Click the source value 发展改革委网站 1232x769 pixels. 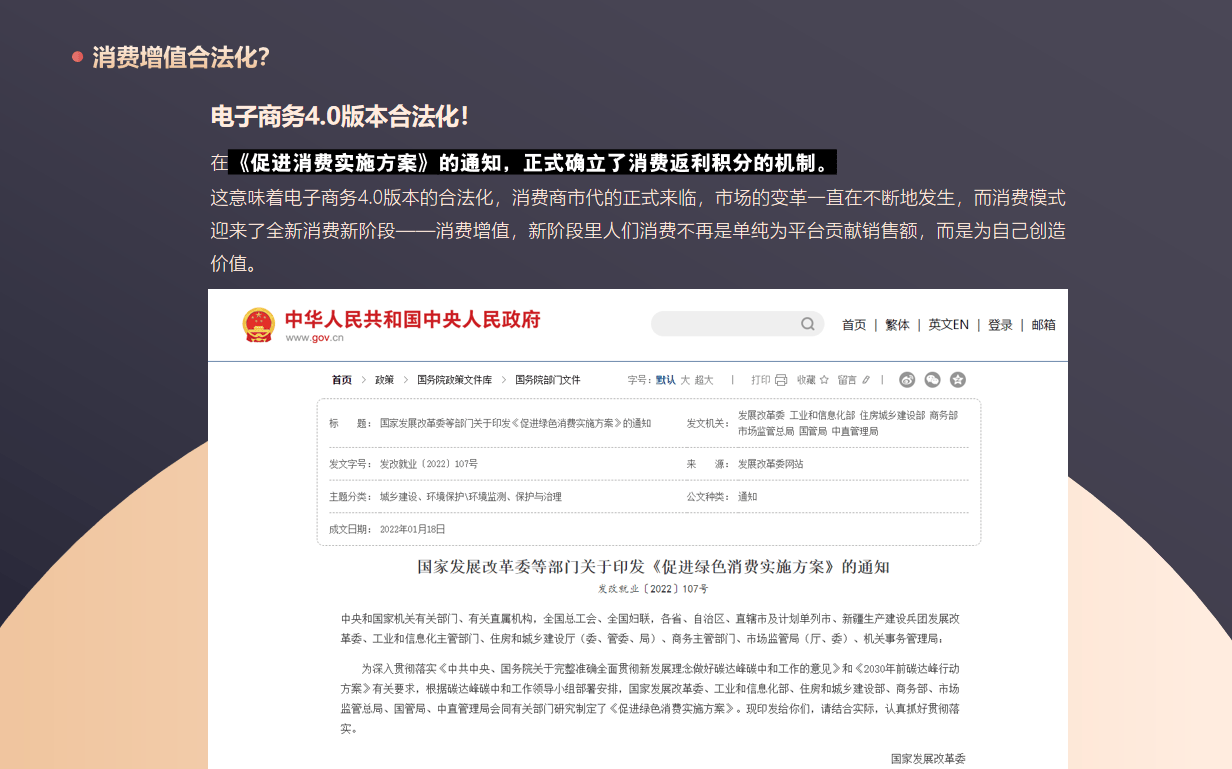[770, 464]
